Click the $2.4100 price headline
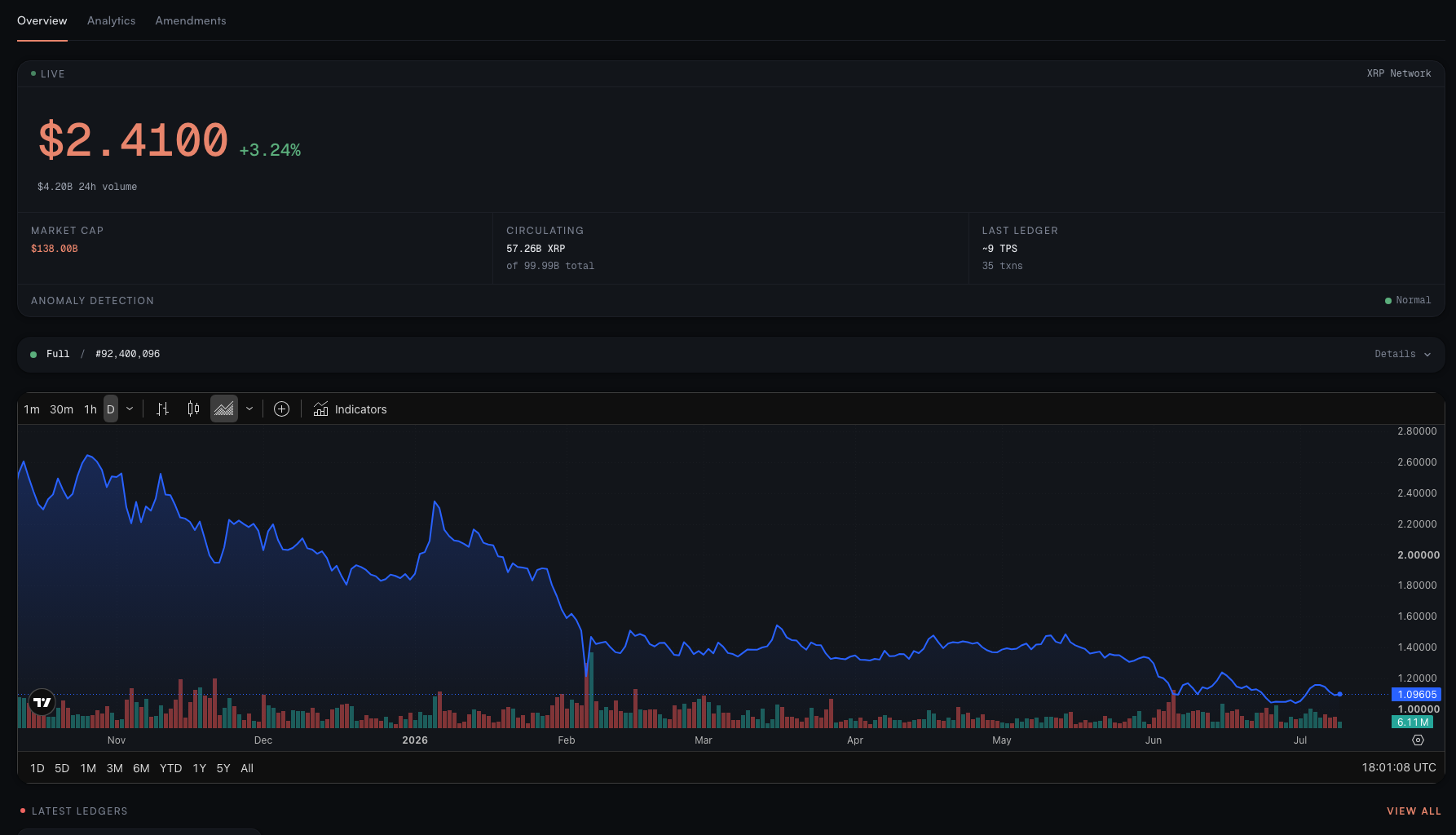 pyautogui.click(x=134, y=140)
